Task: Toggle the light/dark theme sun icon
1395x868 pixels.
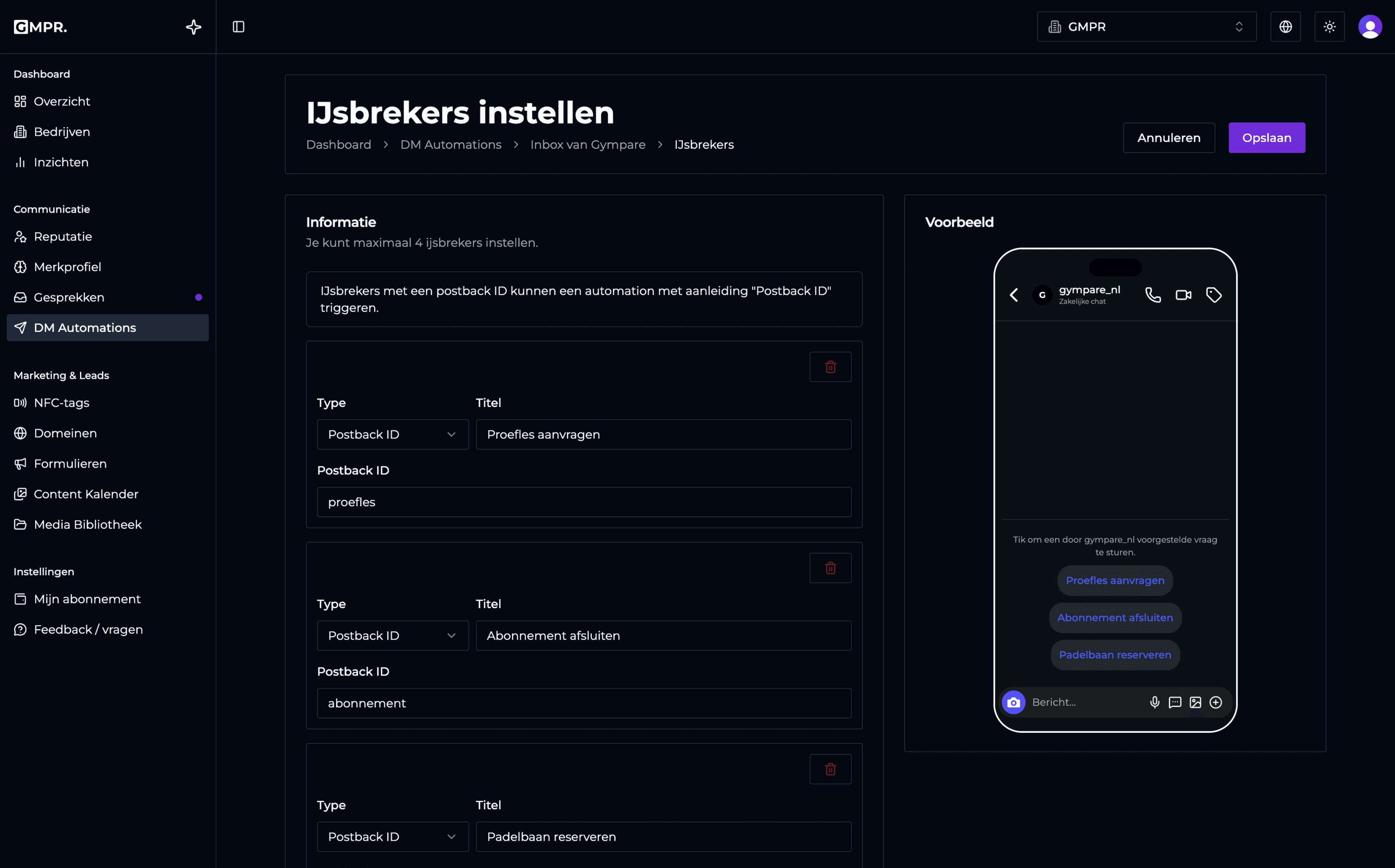Action: 1330,27
